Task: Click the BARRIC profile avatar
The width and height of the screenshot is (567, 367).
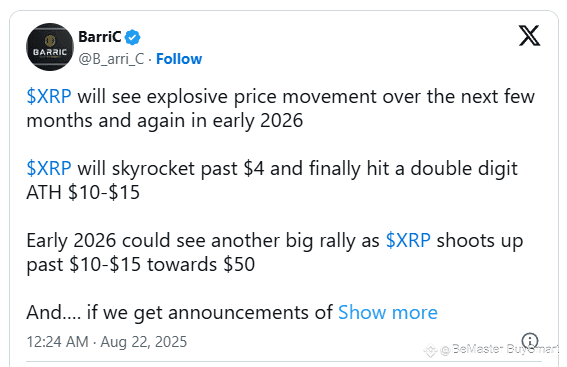Action: tap(50, 47)
